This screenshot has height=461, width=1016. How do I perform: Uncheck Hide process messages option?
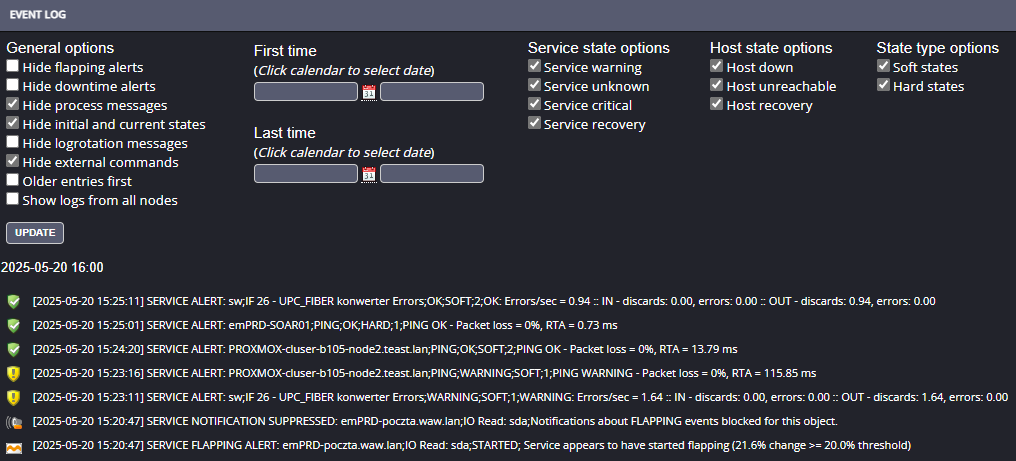13,105
